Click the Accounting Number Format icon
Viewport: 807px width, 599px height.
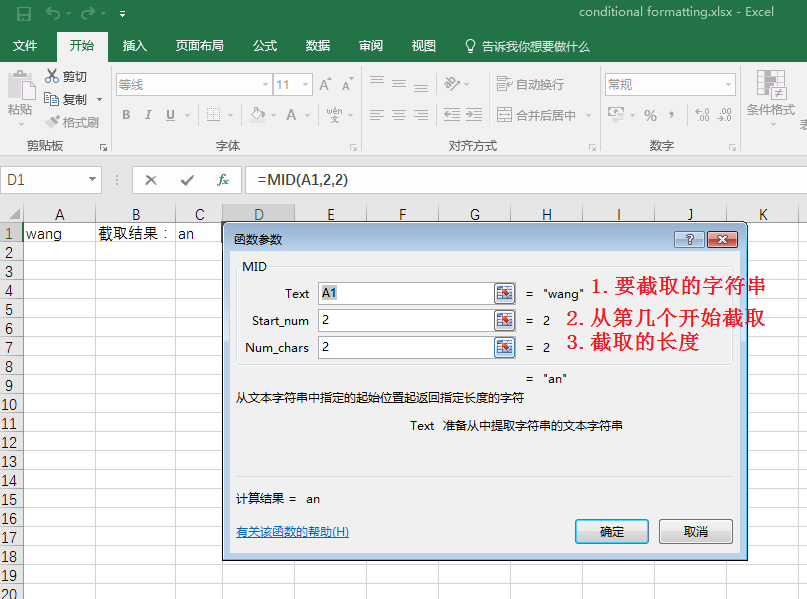[616, 115]
